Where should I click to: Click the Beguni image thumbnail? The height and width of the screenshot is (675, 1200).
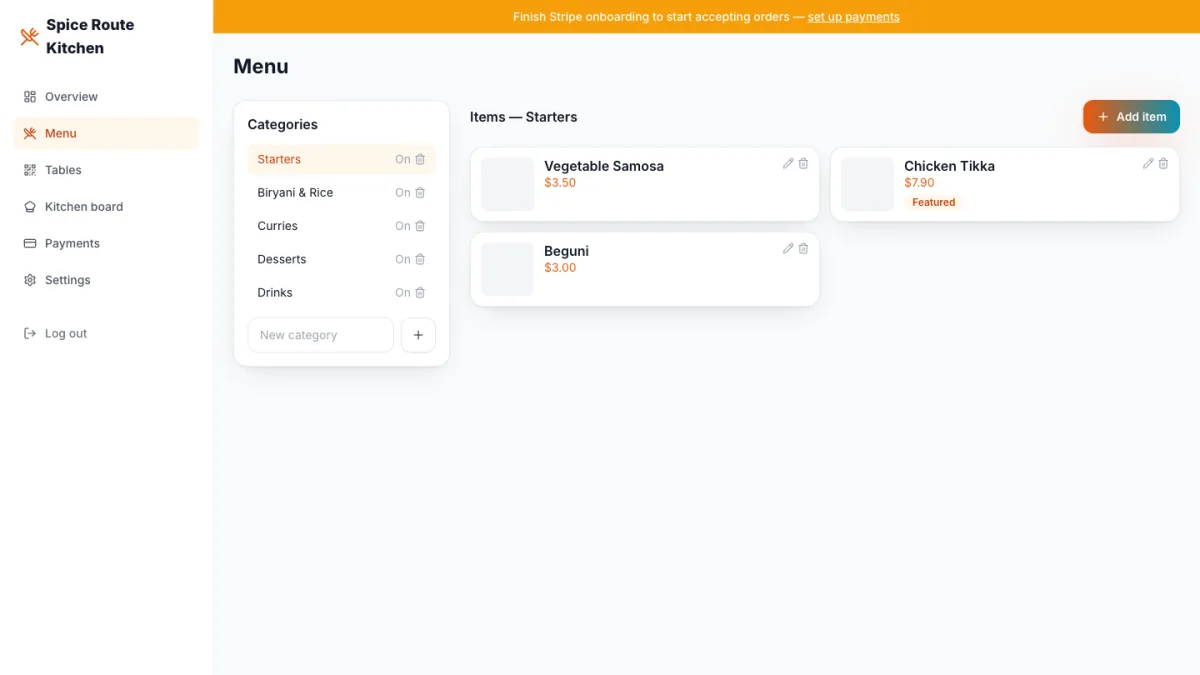pyautogui.click(x=507, y=269)
